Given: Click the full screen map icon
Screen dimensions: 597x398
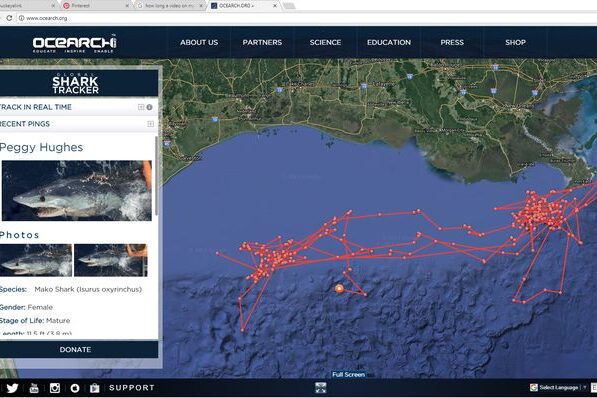Looking at the screenshot, I should (x=321, y=388).
